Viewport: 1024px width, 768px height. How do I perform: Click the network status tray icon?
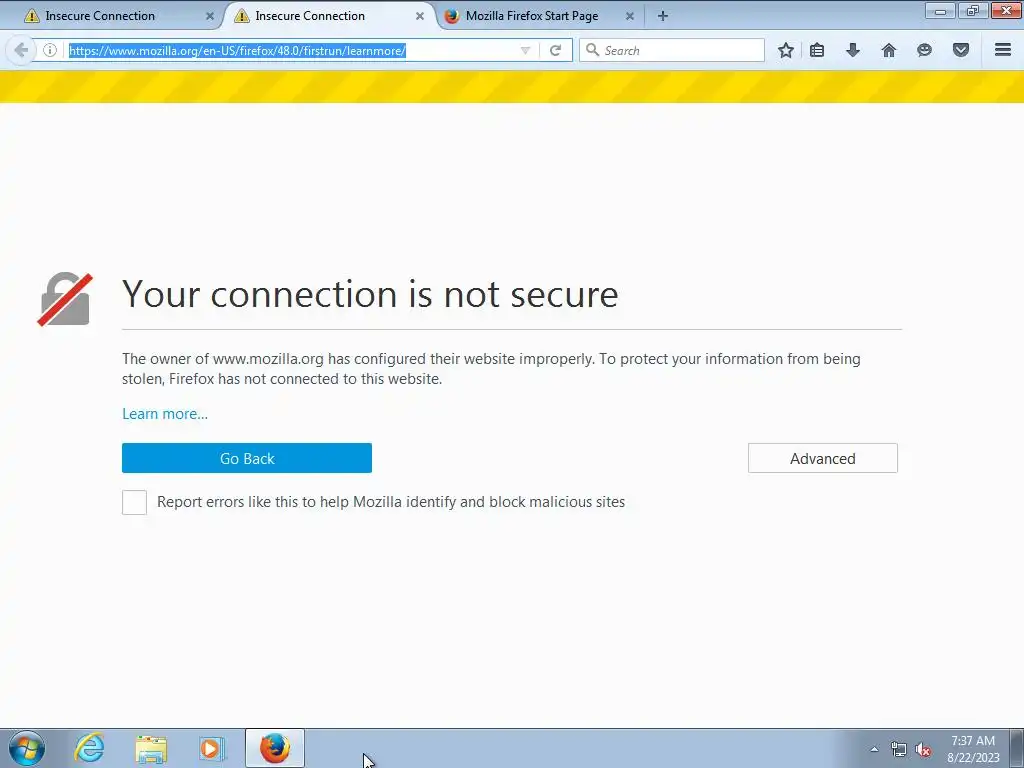coord(899,749)
